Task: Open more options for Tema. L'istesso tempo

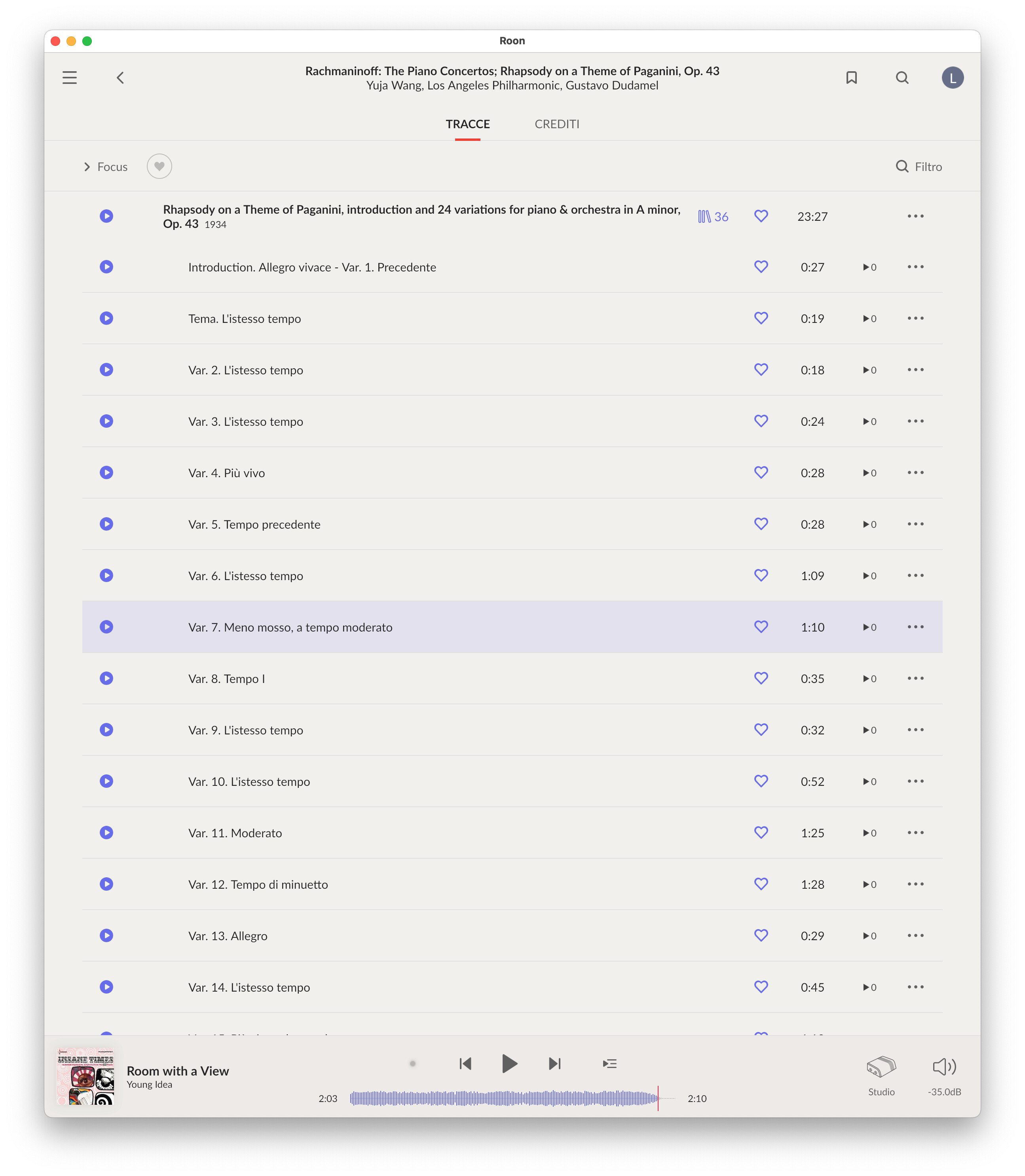Action: pyautogui.click(x=915, y=319)
